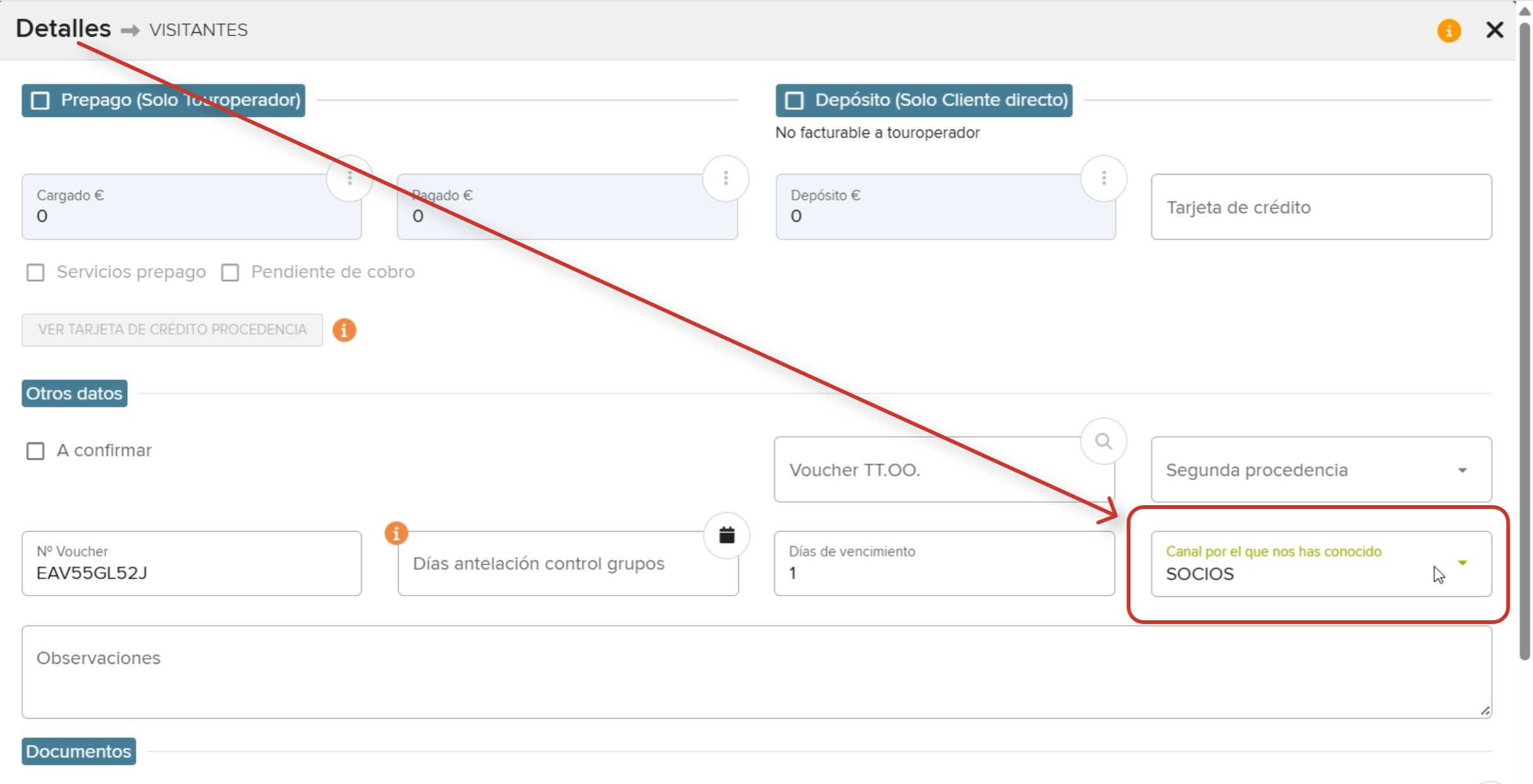Toggle the Pendiente de cobro checkbox
The image size is (1533, 784).
(230, 273)
